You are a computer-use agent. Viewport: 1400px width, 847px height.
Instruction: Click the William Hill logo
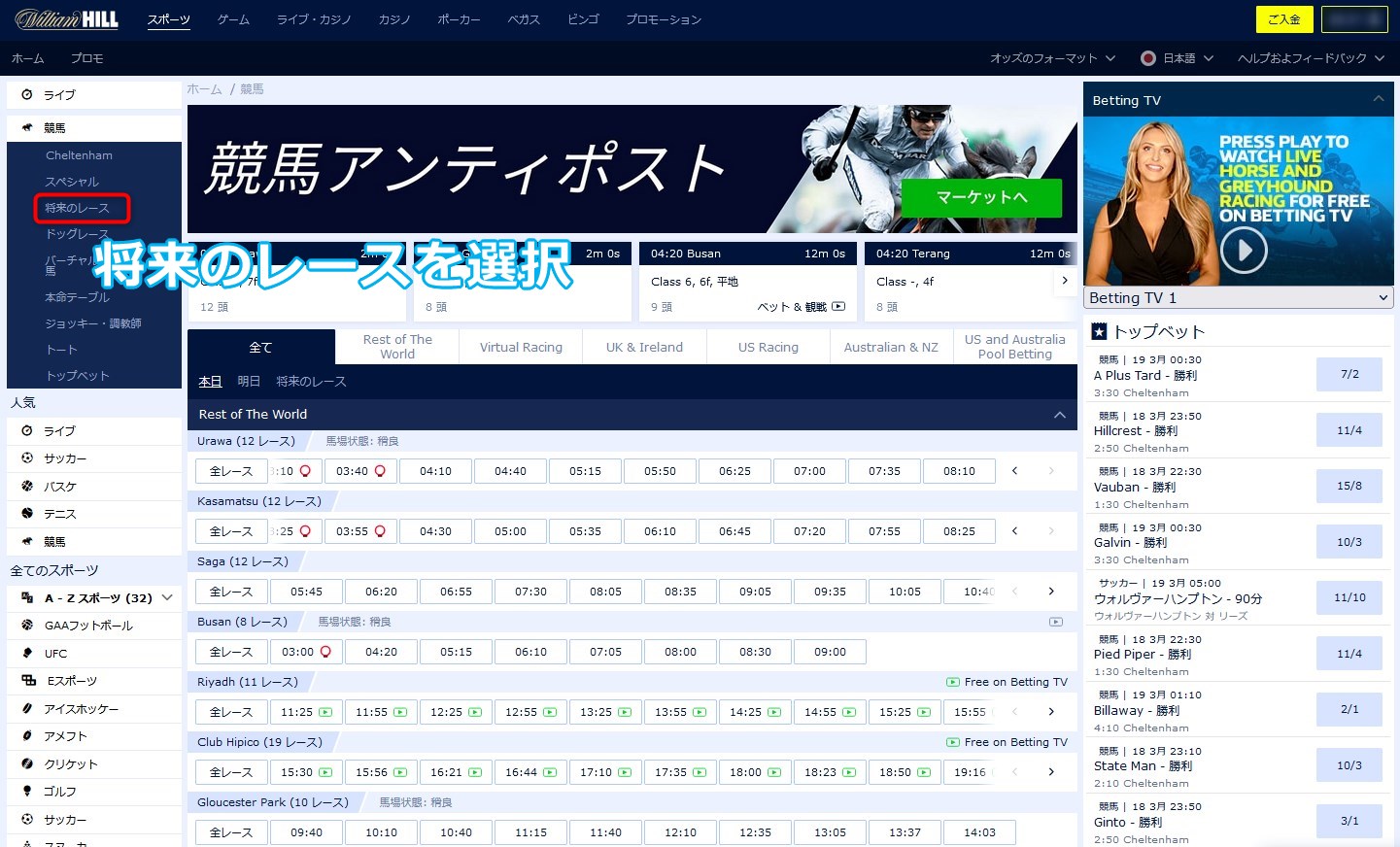67,19
